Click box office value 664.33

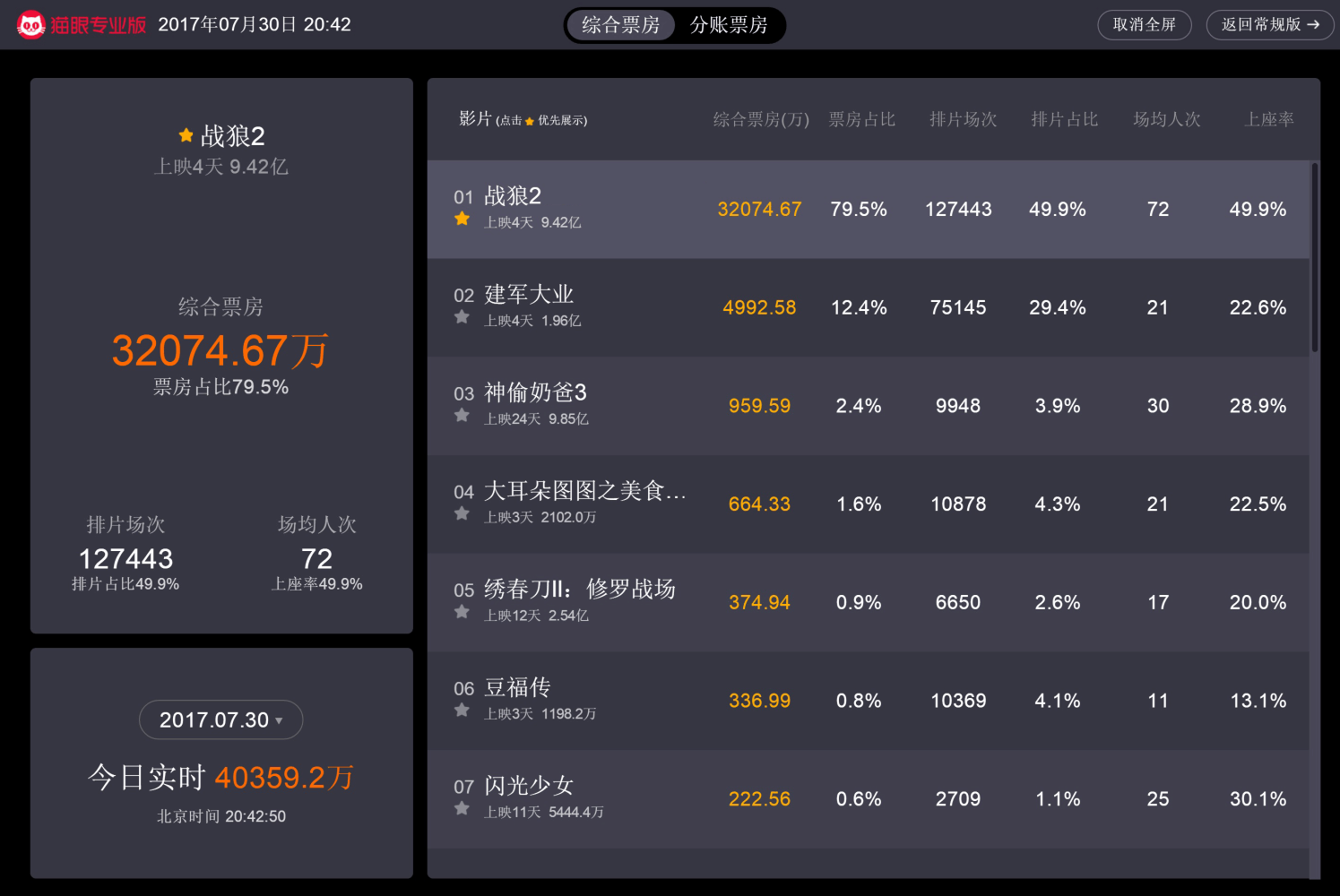[759, 504]
